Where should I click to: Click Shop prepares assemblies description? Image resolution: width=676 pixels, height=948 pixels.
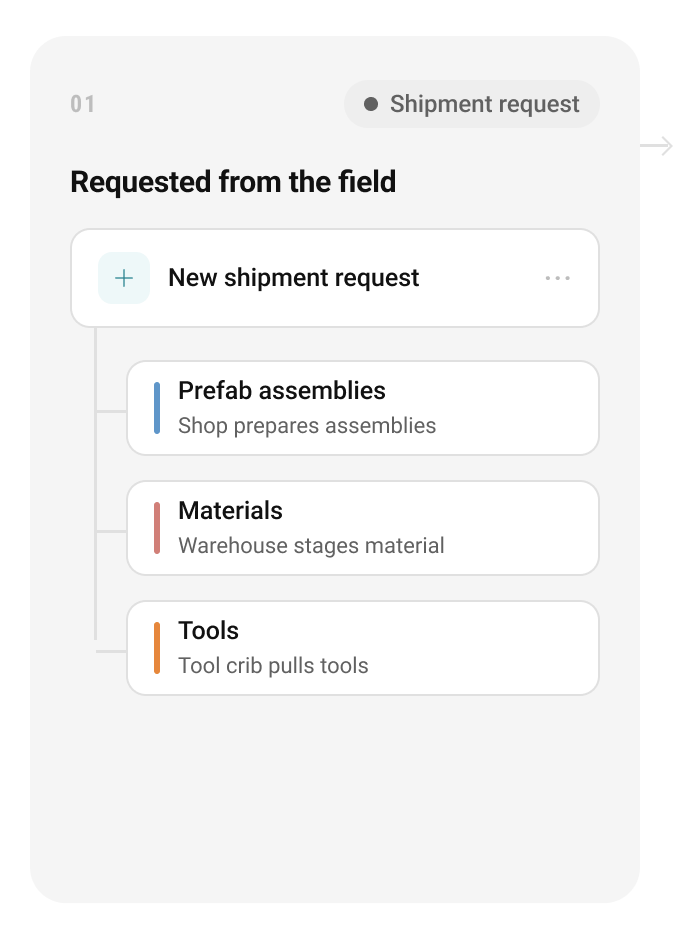tap(307, 426)
